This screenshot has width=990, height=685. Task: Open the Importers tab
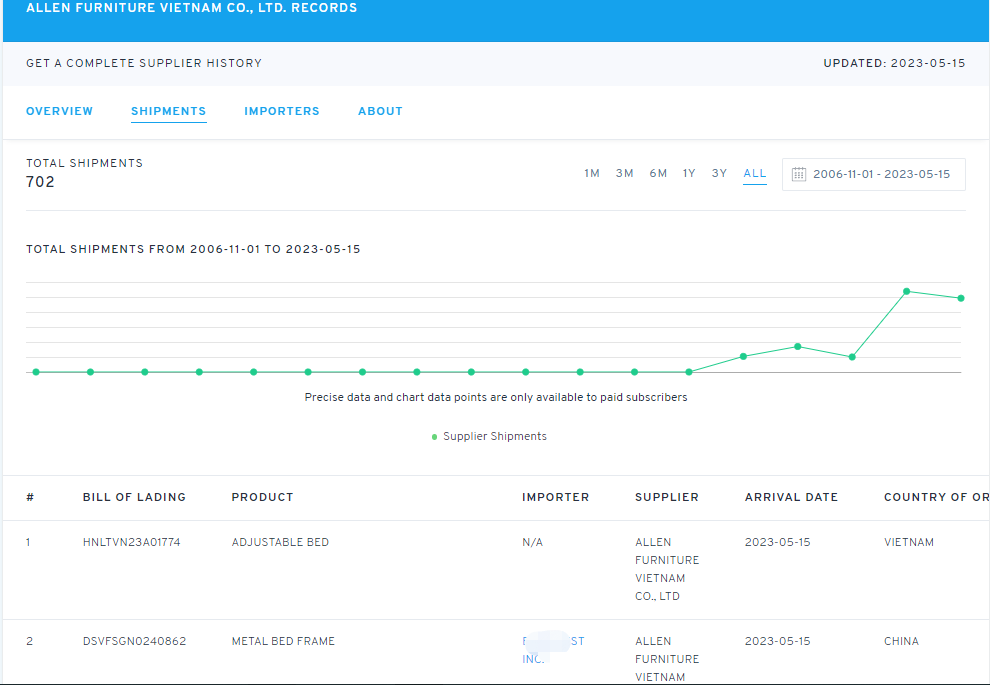point(282,111)
